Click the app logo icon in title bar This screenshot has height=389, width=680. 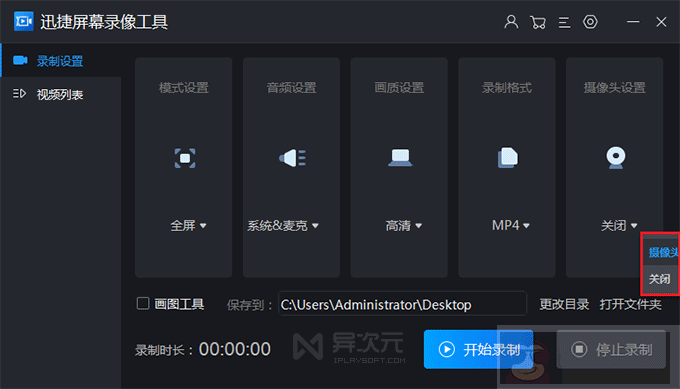[23, 21]
